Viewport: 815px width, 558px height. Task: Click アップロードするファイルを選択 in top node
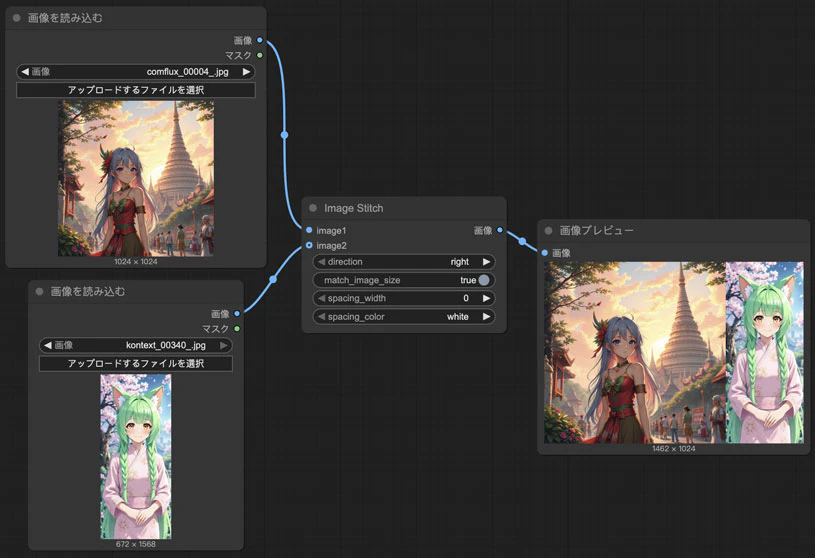click(136, 90)
